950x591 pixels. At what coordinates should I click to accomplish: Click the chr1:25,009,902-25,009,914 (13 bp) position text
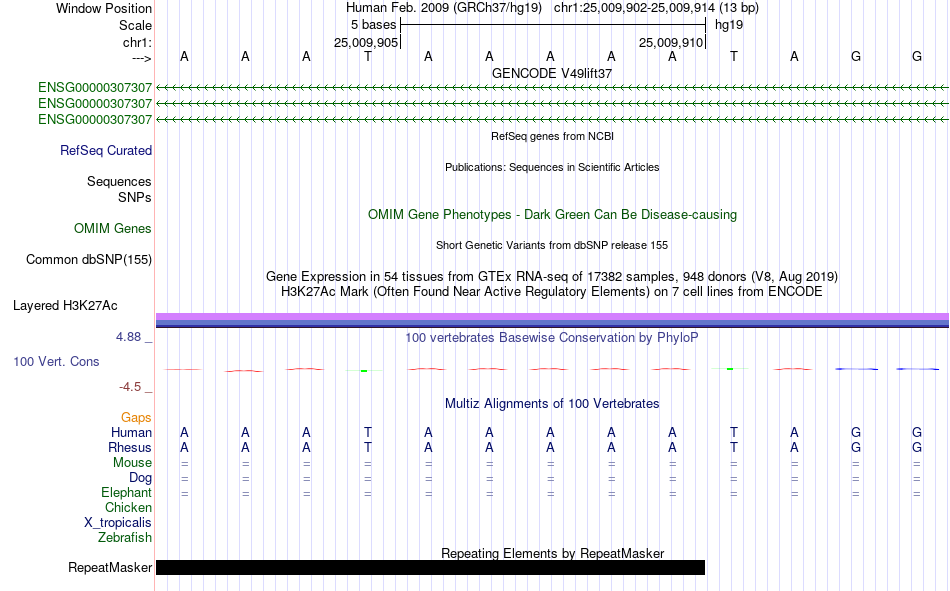pos(656,8)
